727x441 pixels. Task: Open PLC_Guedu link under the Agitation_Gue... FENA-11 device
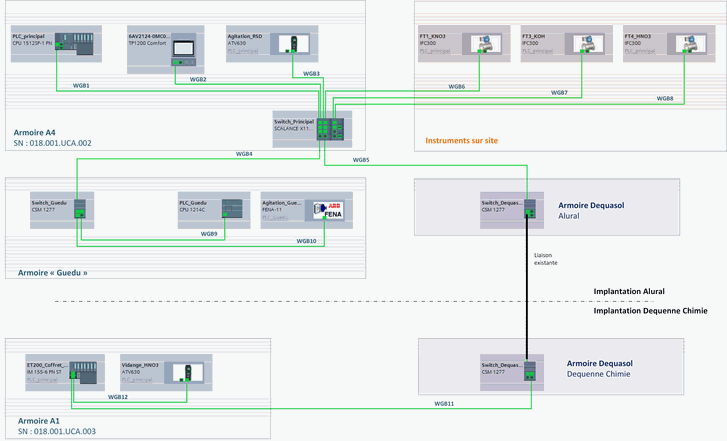[275, 217]
